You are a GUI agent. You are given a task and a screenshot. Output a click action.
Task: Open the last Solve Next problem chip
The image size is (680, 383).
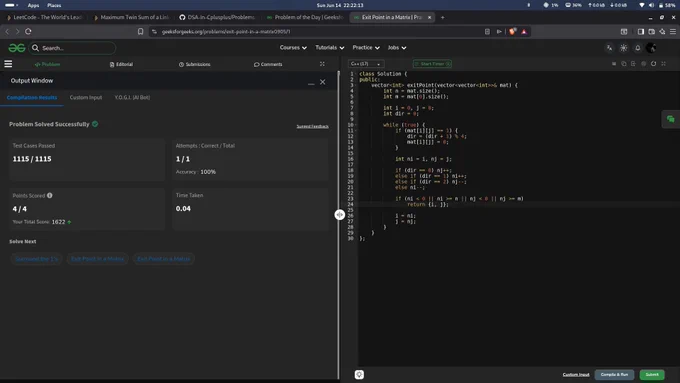click(163, 259)
